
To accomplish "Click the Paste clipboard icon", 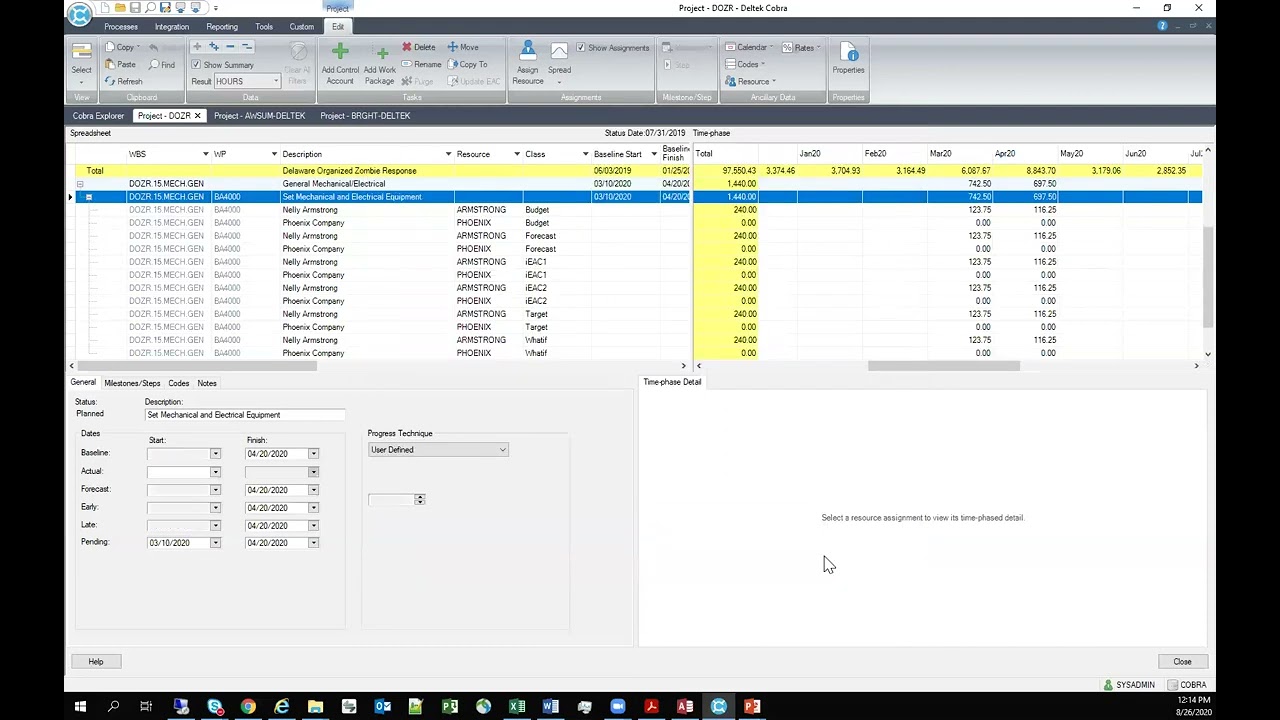I will [110, 64].
